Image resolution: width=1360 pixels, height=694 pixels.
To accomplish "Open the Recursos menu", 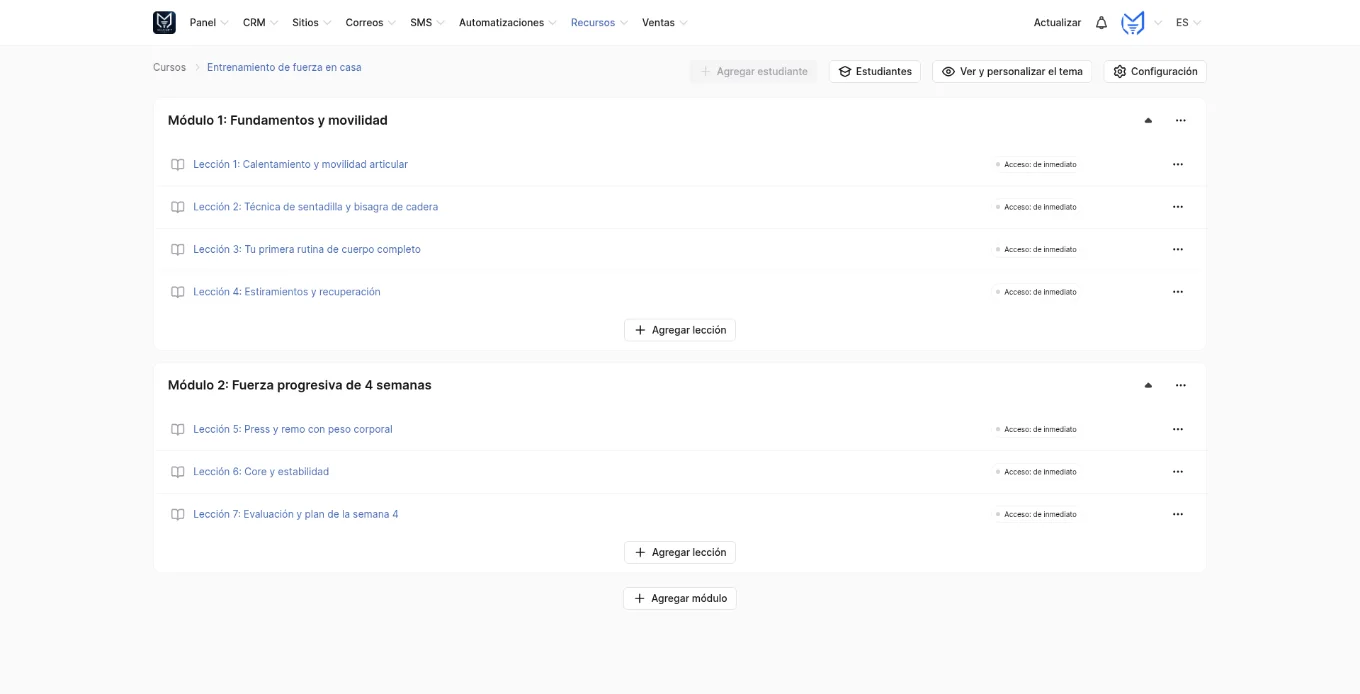I will tap(600, 22).
